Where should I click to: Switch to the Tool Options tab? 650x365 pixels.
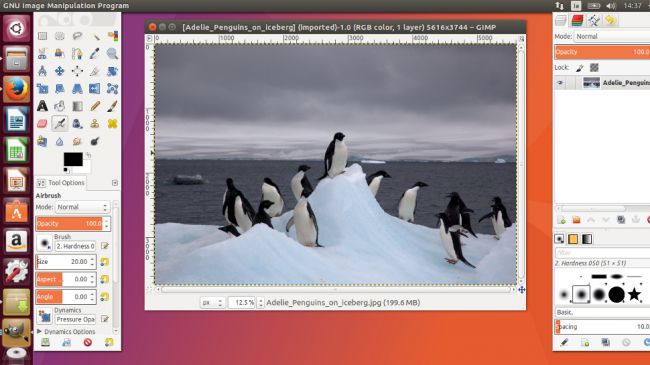pos(61,182)
